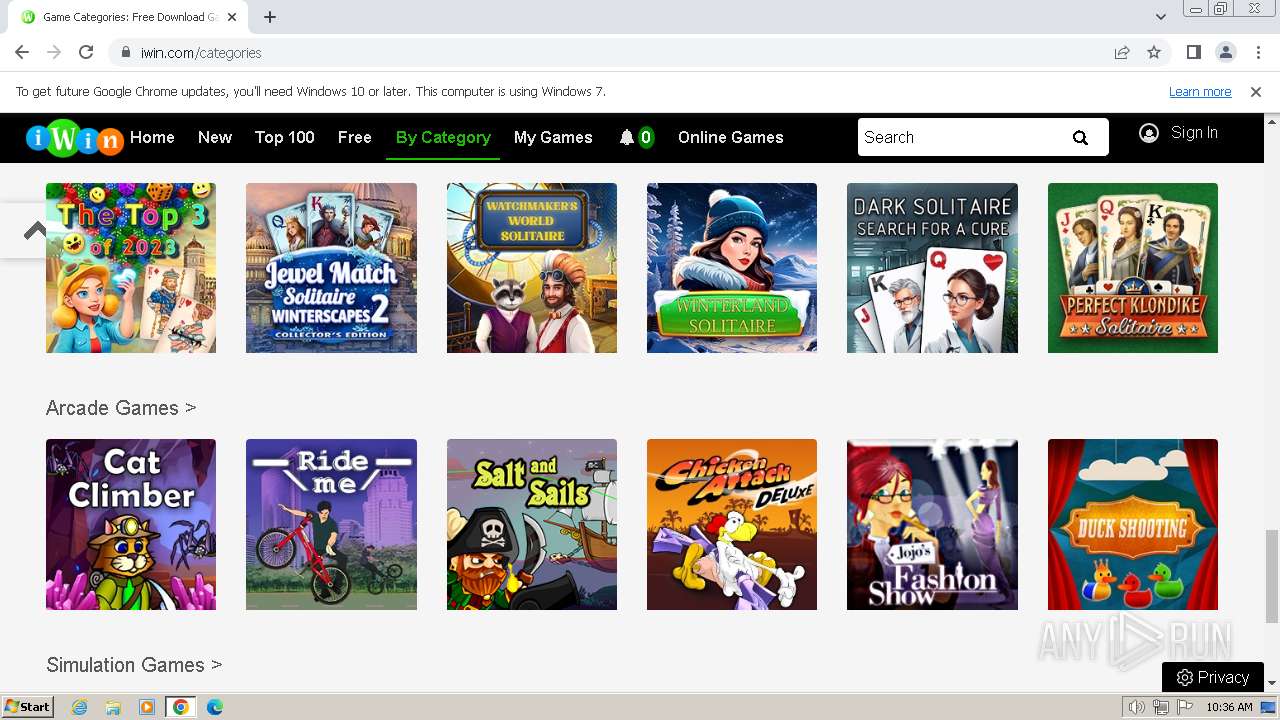Open Microsoft Edge from taskbar
This screenshot has width=1280, height=720.
pyautogui.click(x=215, y=707)
